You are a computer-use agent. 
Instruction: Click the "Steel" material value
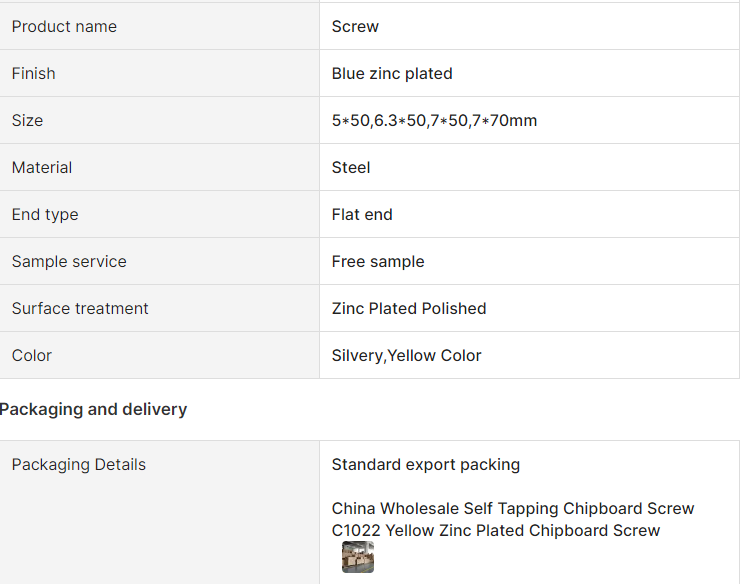pos(351,168)
